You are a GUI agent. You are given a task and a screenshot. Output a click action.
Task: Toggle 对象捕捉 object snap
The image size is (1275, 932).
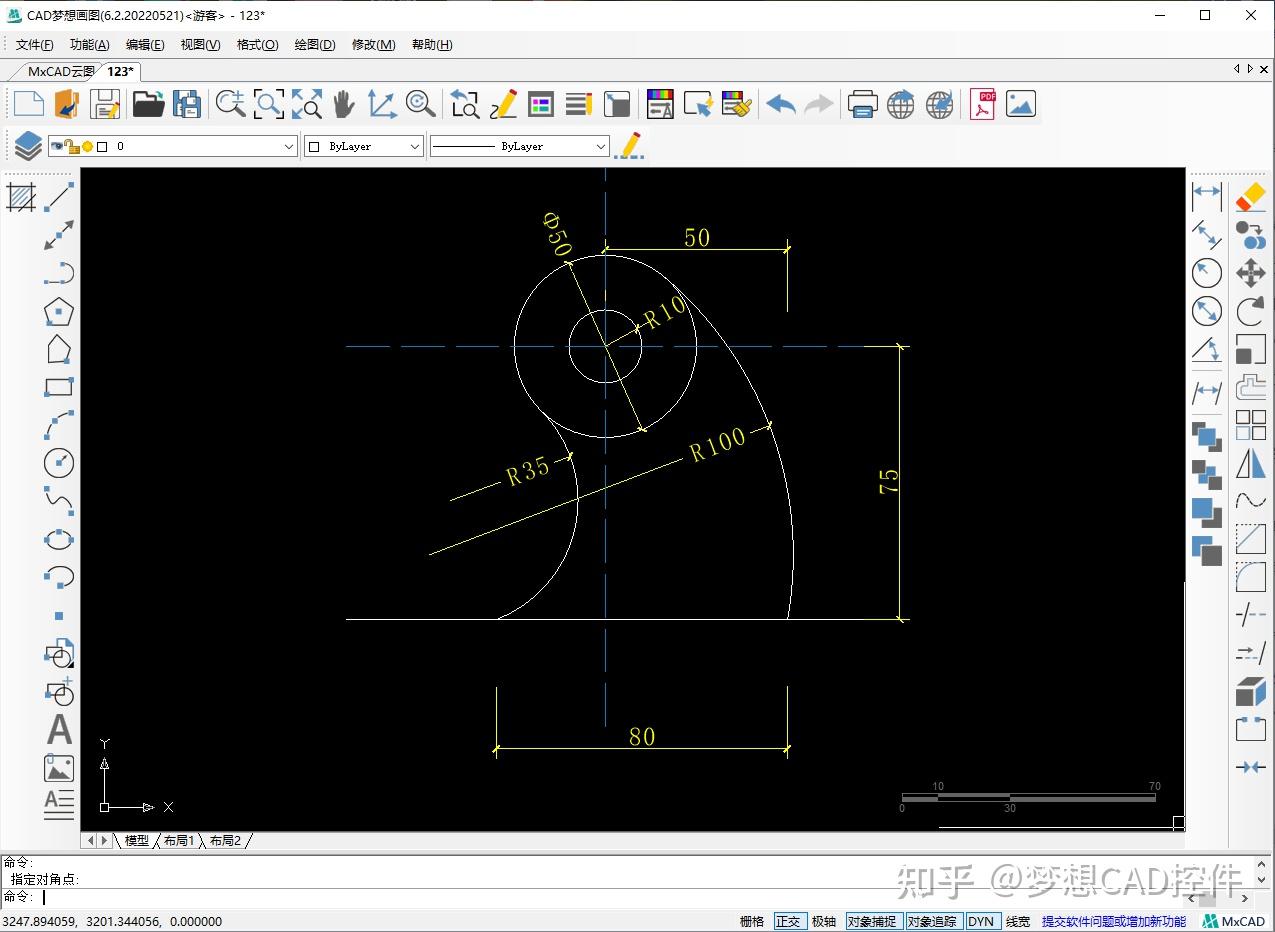[872, 921]
